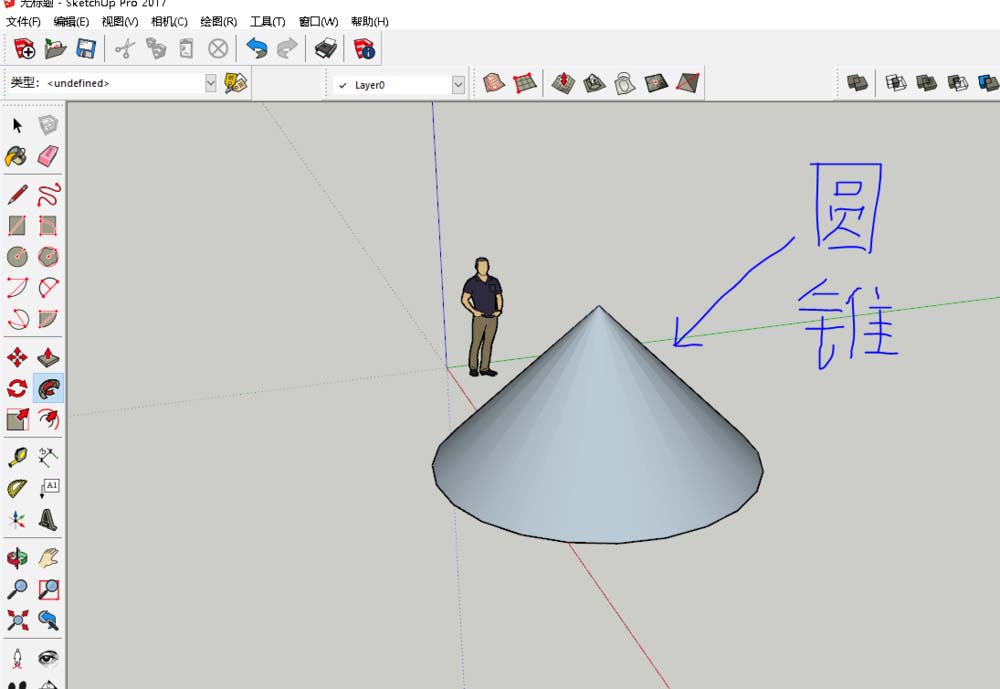Expand the 类型 <undefined> dropdown arrow
The height and width of the screenshot is (689, 1000).
tap(210, 83)
